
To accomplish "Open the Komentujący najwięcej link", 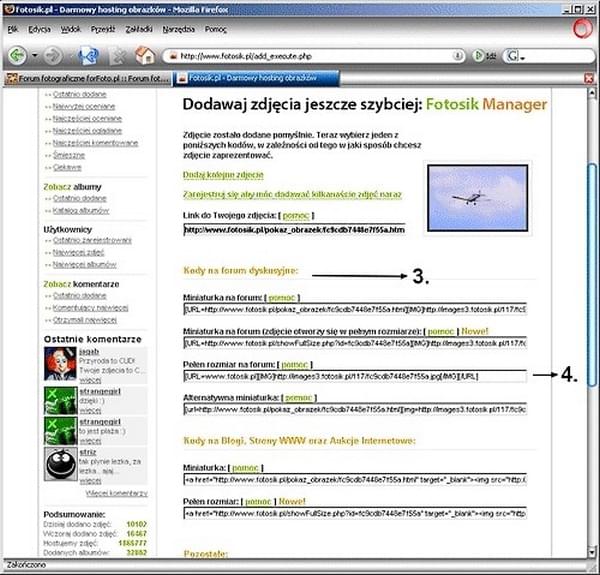I will point(90,308).
